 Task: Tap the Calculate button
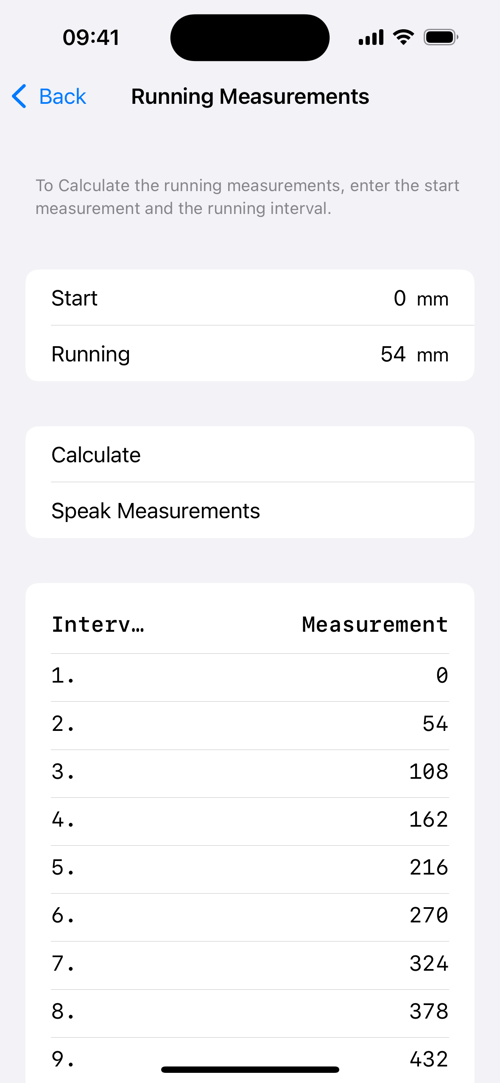click(250, 454)
